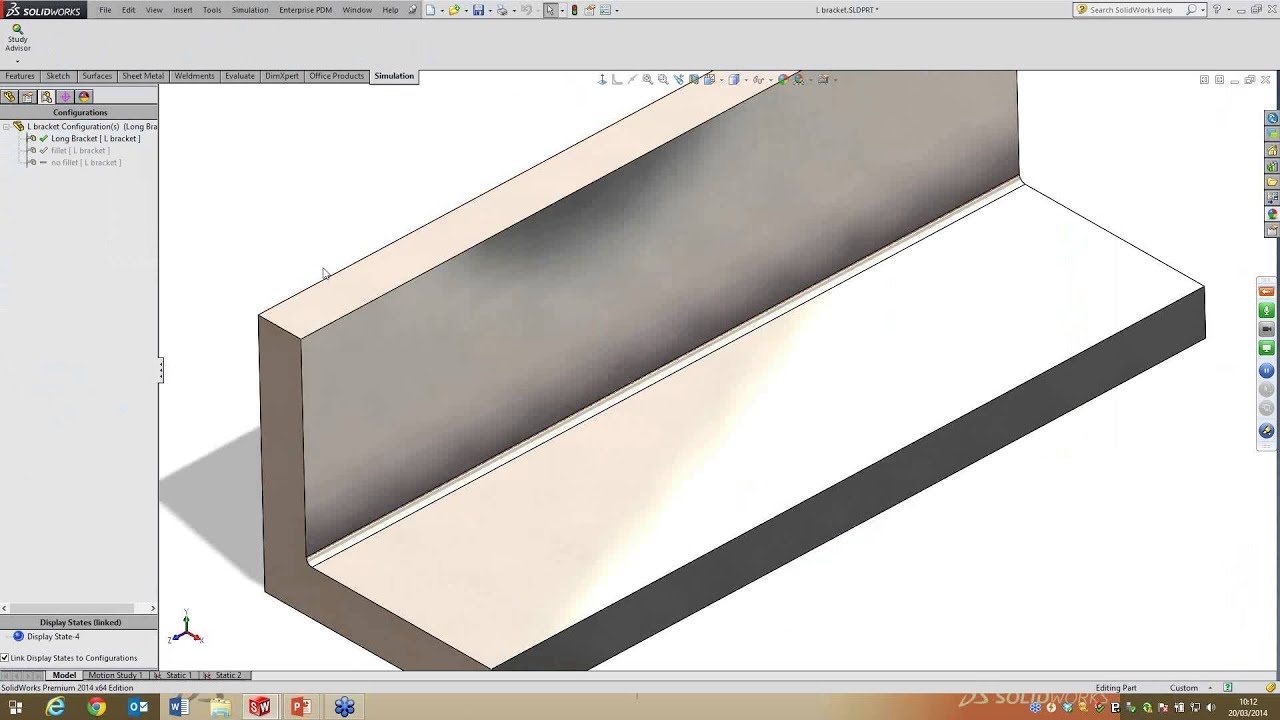Switch to the Sheet Metal tab
The width and height of the screenshot is (1280, 720).
point(143,76)
